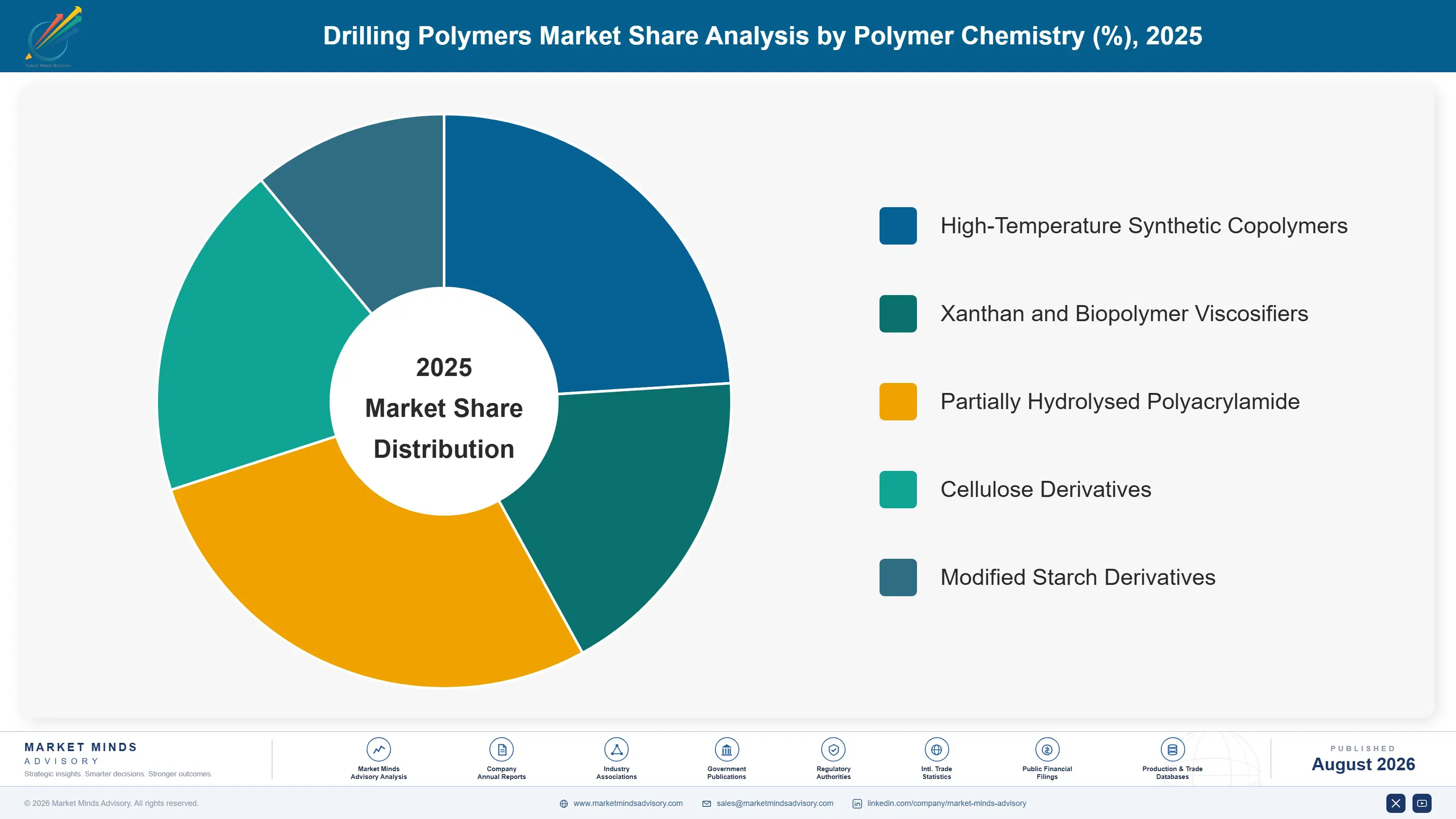This screenshot has width=1456, height=819.
Task: Click the "PUBLISHED" heading above the date
Action: pyautogui.click(x=1363, y=749)
